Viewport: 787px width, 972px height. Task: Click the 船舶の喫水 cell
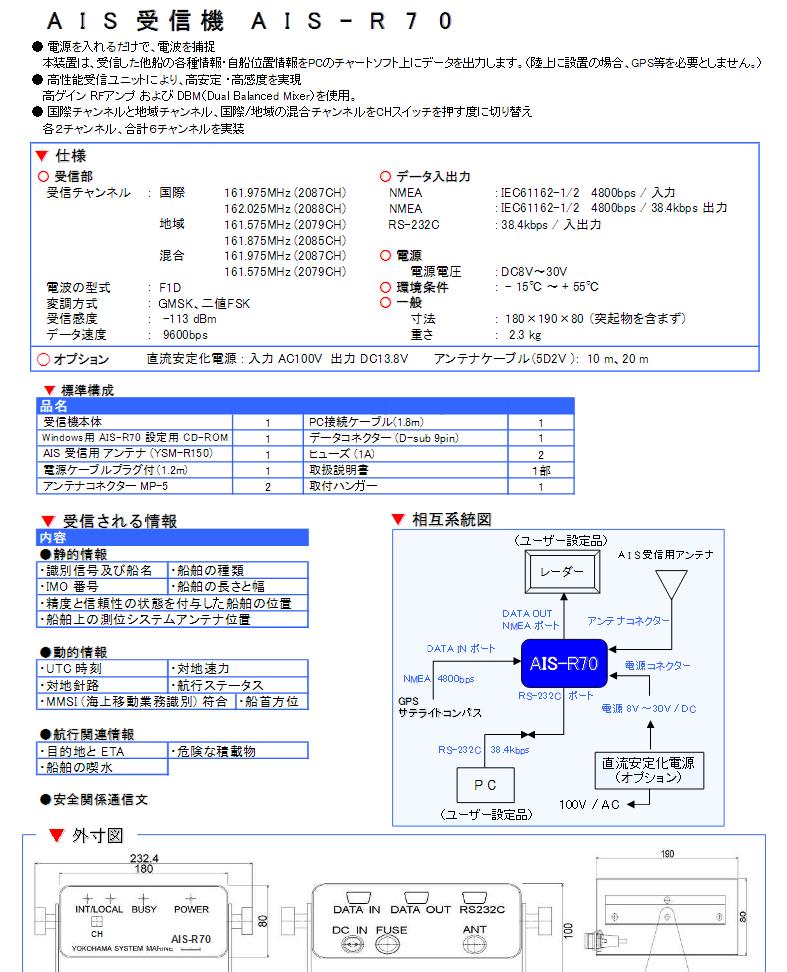pyautogui.click(x=102, y=767)
